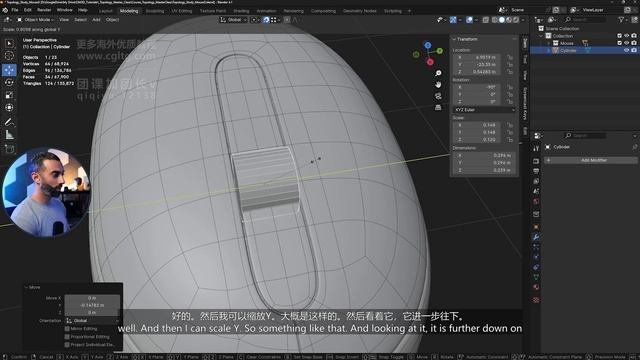Enable Mirror Editing checkbox
The width and height of the screenshot is (640, 360).
(x=67, y=329)
